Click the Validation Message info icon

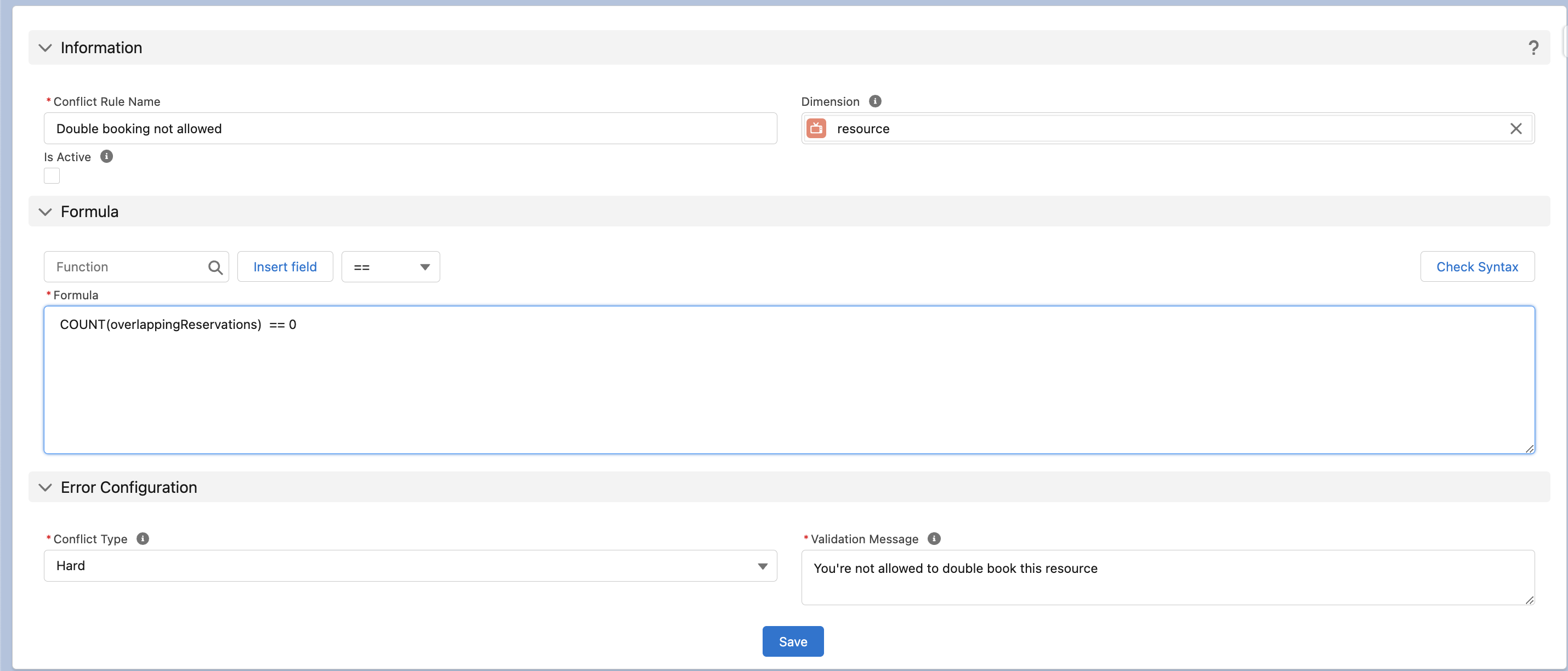click(x=934, y=539)
